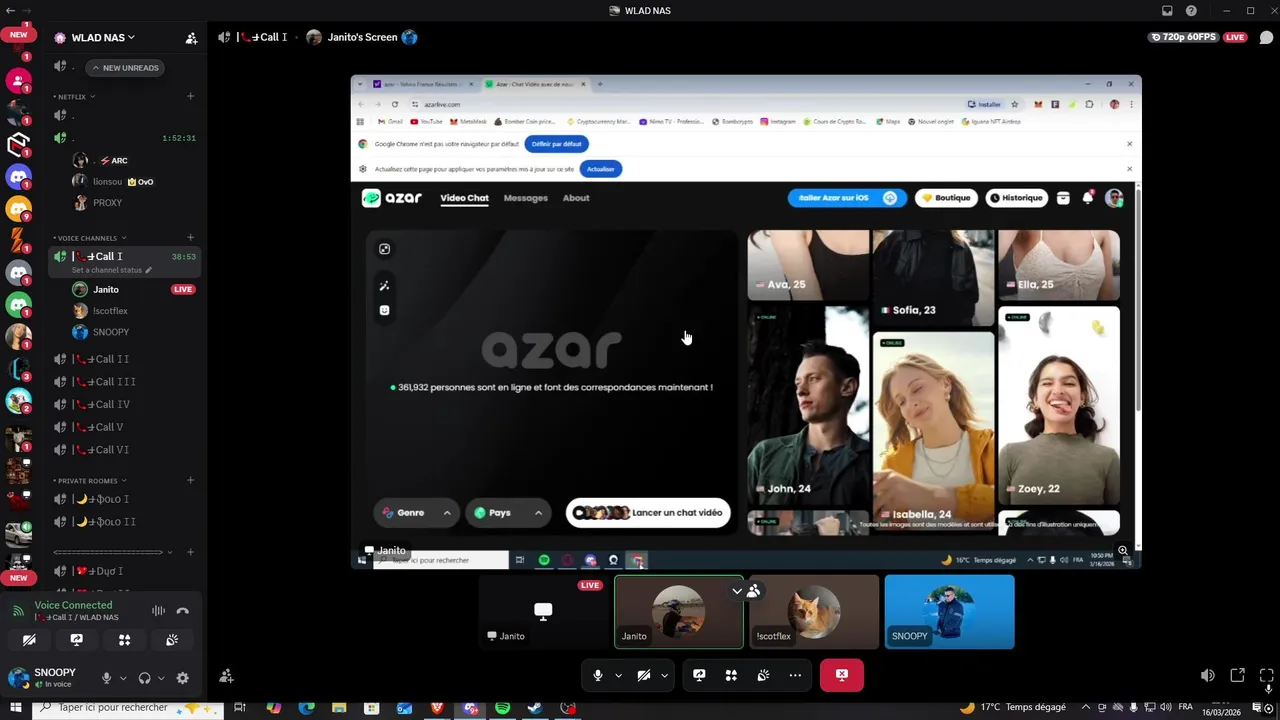Share your screen from the call control bar
Image resolution: width=1280 pixels, height=720 pixels.
click(x=699, y=676)
